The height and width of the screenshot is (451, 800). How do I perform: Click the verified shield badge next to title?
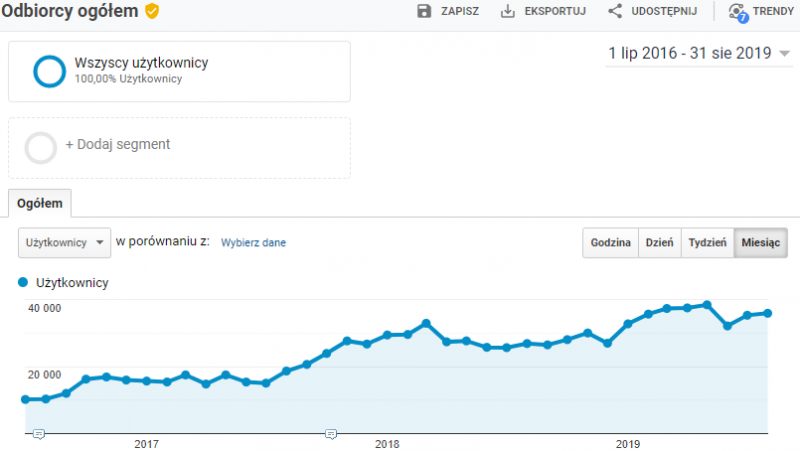[152, 11]
